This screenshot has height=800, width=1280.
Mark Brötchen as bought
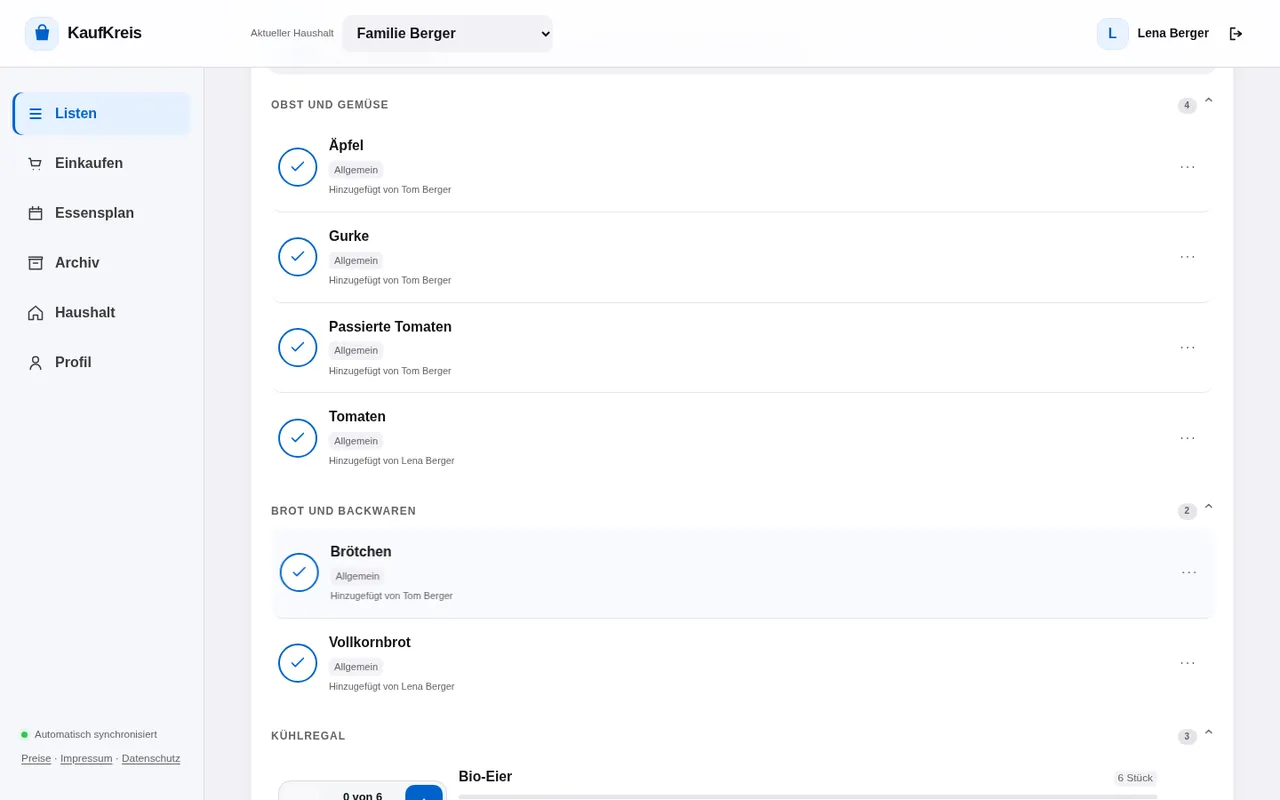299,573
